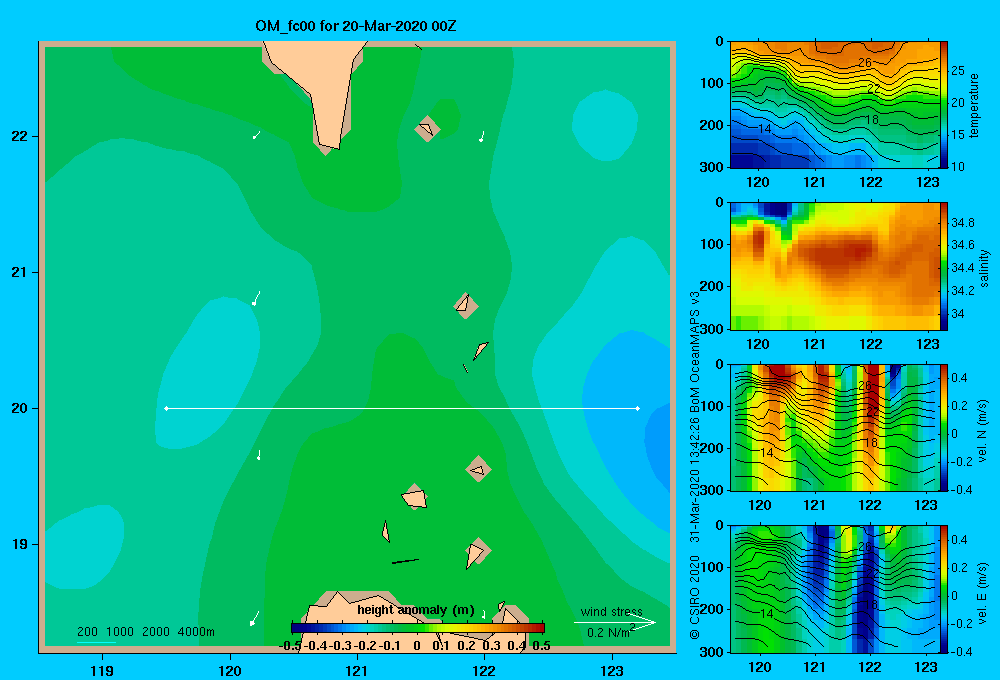Click the height anomaly colorbar
This screenshot has width=1000, height=680.
[418, 628]
